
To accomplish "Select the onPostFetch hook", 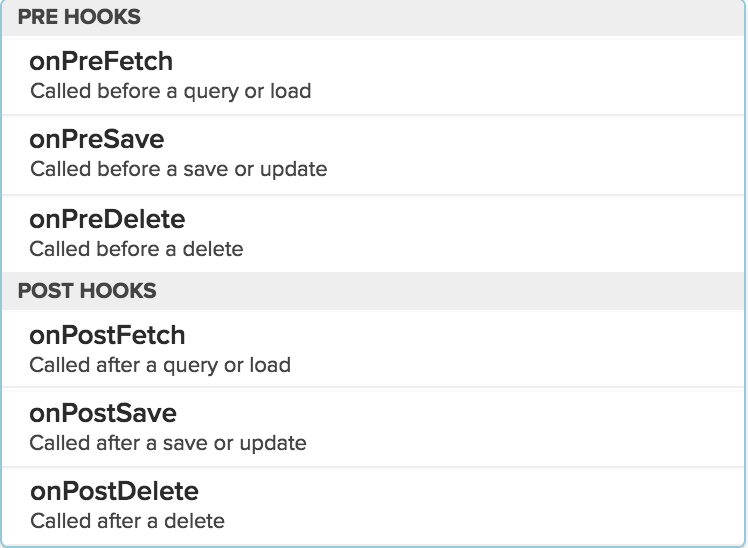I will (107, 336).
